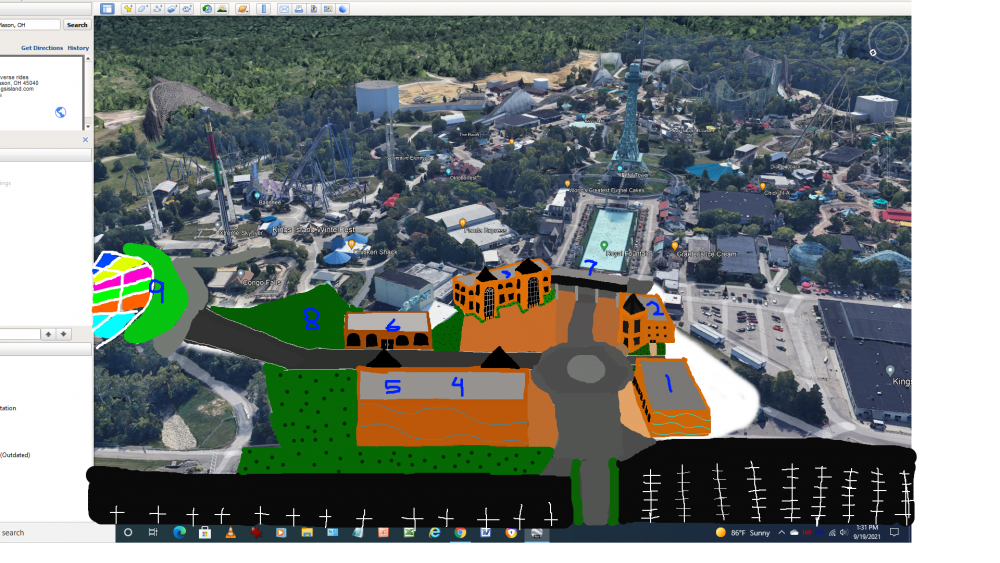This screenshot has height=563, width=1000.
Task: Choose the Add Polygon tool
Action: point(143,9)
